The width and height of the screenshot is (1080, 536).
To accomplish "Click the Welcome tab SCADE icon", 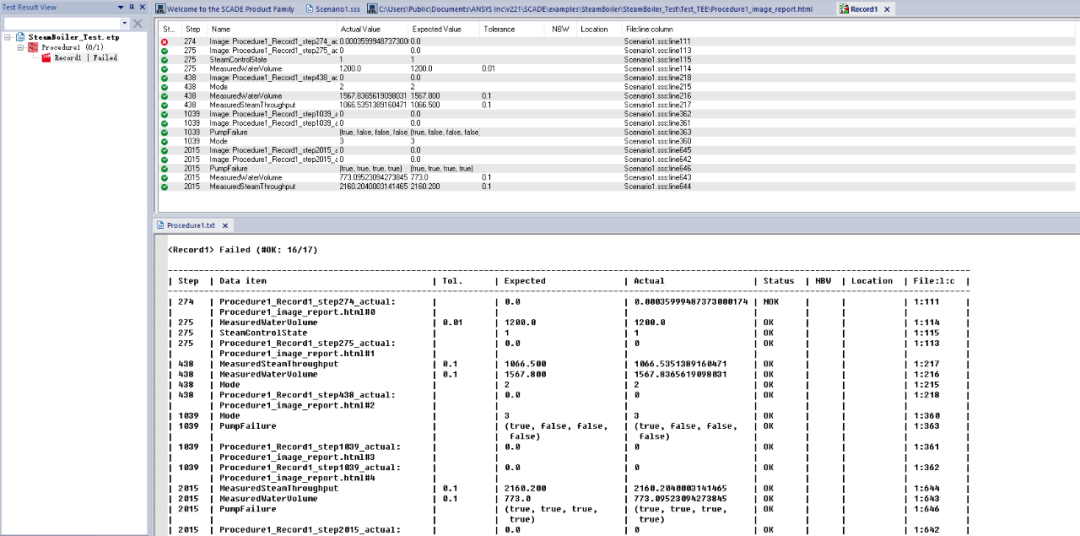I will coord(160,9).
